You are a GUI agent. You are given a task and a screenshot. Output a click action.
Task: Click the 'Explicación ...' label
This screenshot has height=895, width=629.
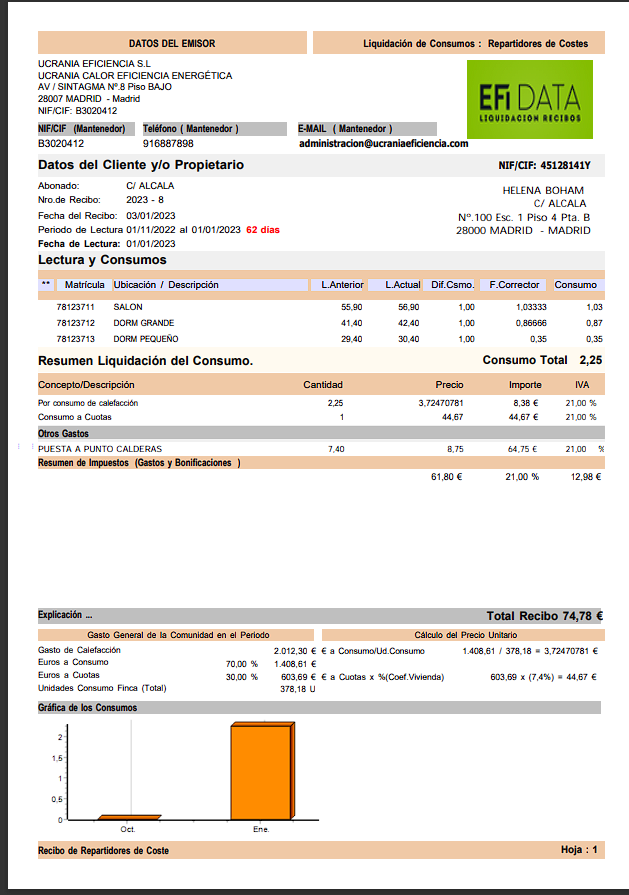[65, 615]
